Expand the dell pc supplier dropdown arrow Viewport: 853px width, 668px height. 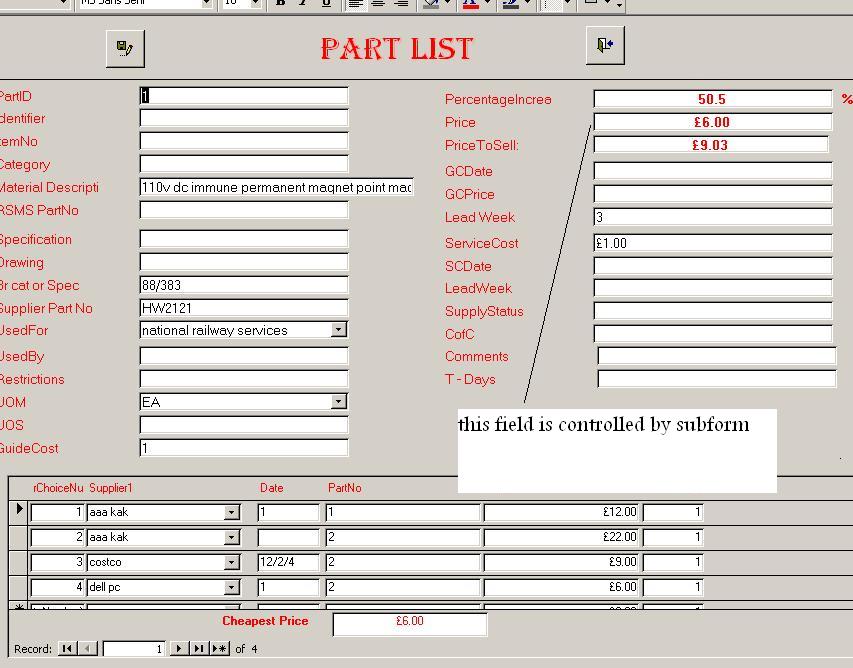pyautogui.click(x=232, y=587)
